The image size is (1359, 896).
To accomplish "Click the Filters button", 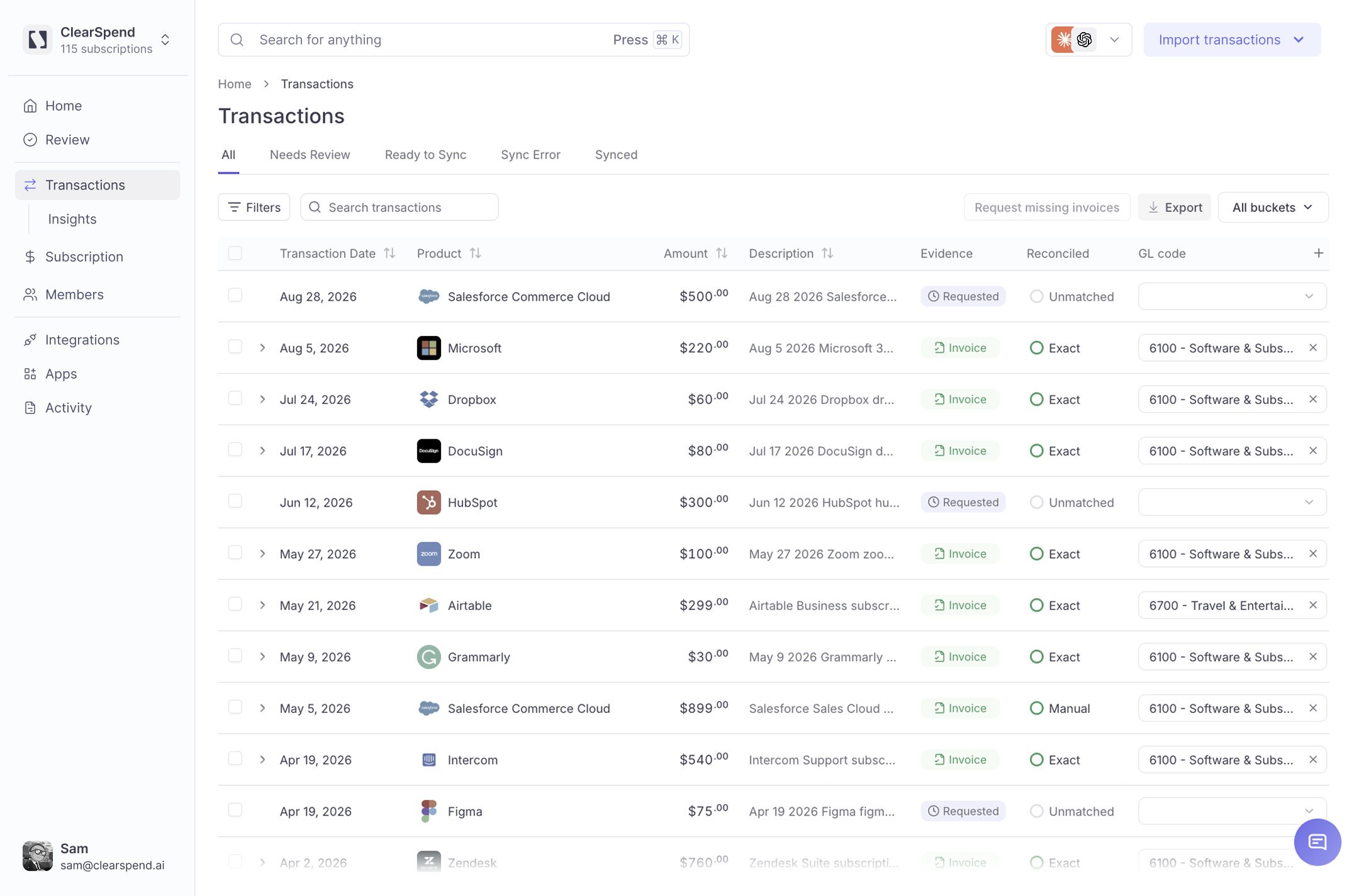I will [254, 207].
